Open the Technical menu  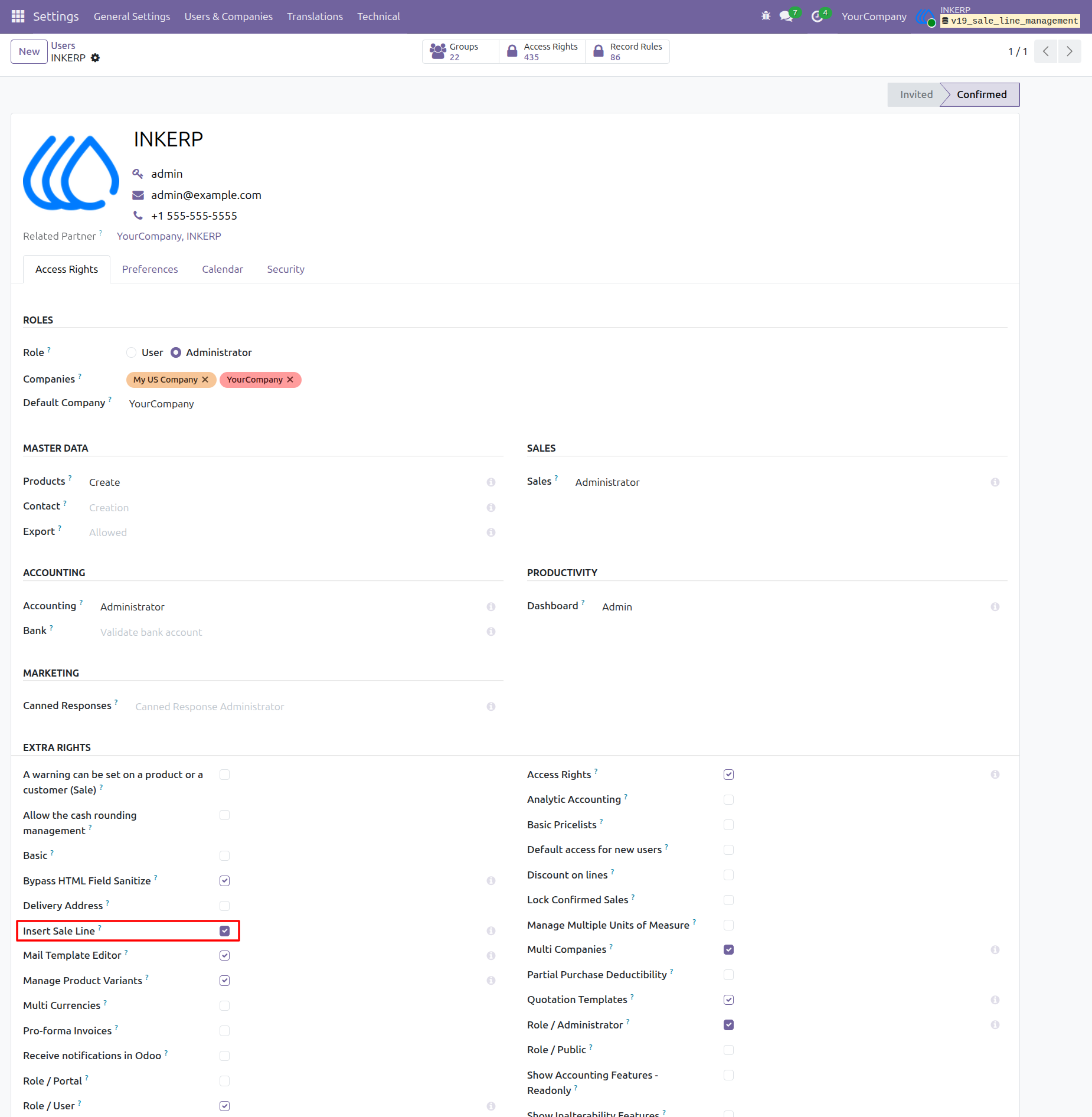pos(378,17)
